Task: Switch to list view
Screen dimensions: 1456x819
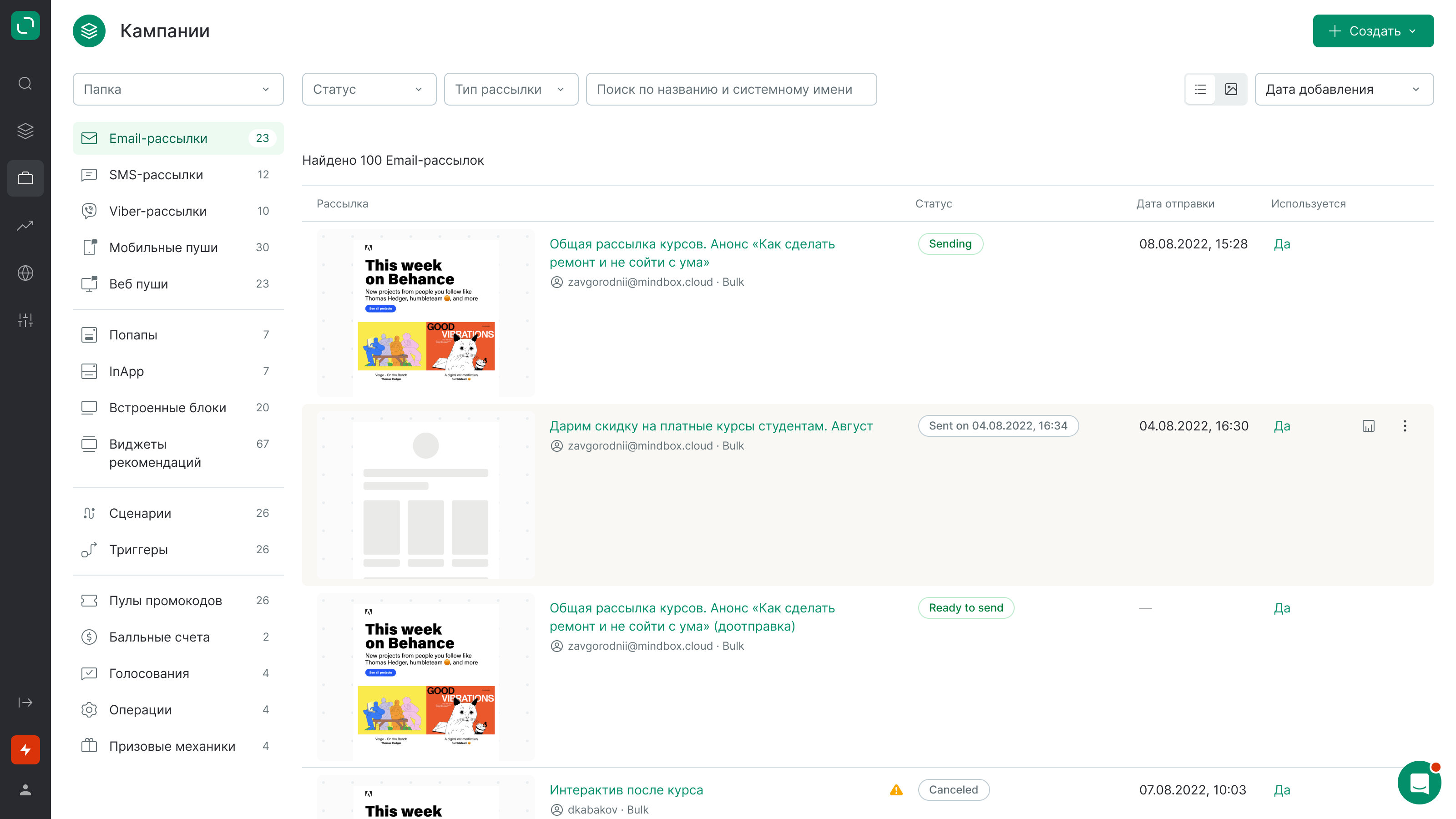Action: [x=1201, y=89]
